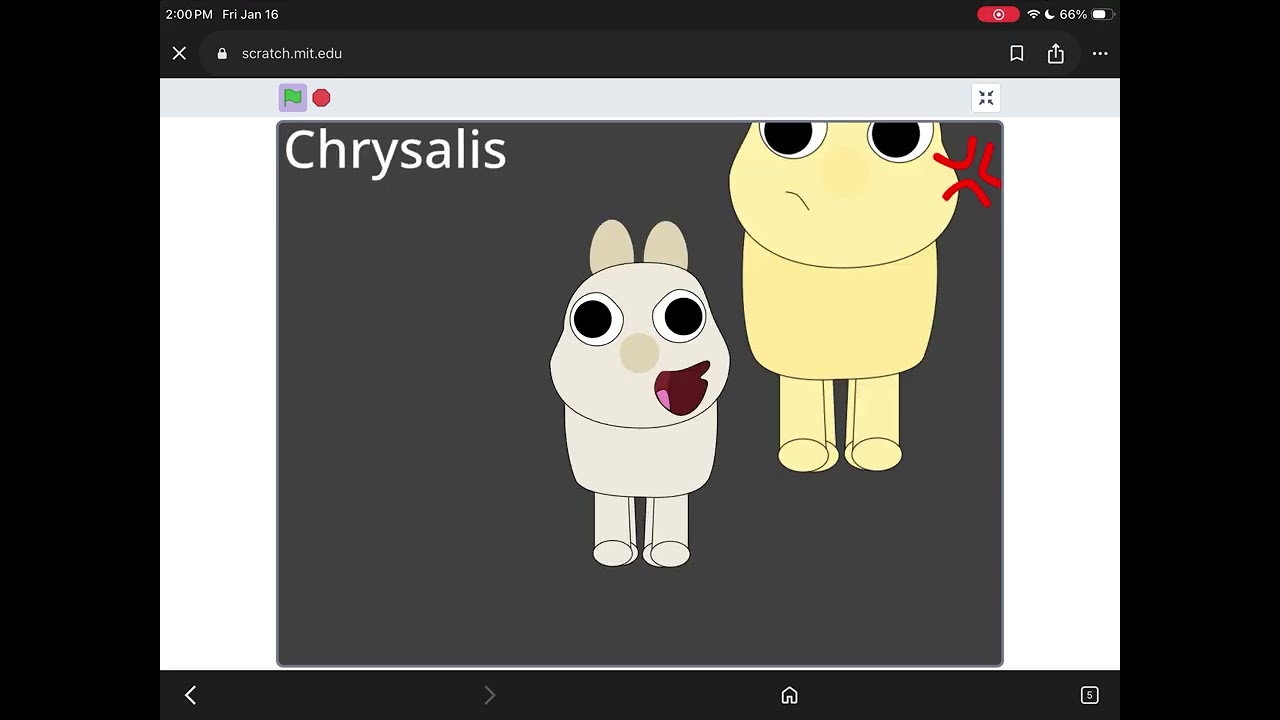
Task: Click the white bunny character sprite
Action: [640, 395]
